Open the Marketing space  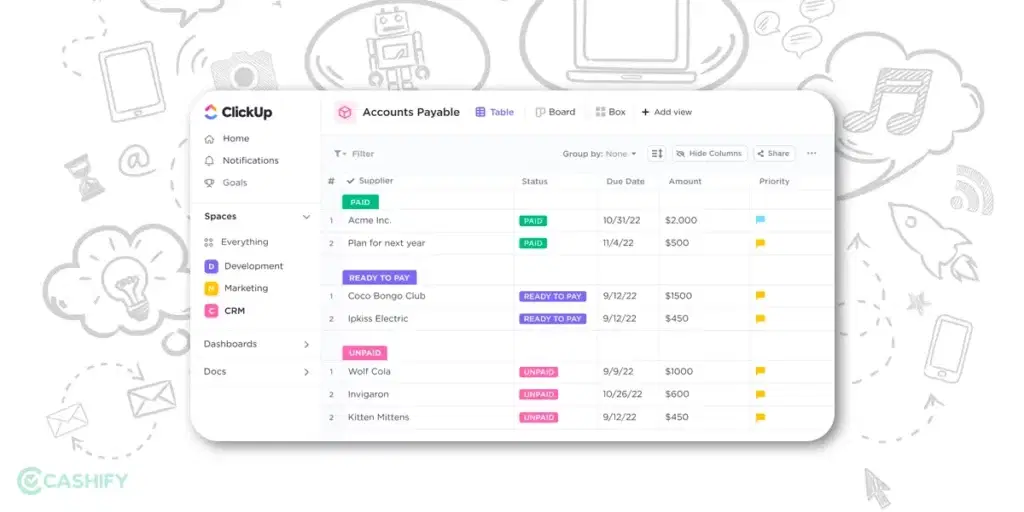(246, 288)
